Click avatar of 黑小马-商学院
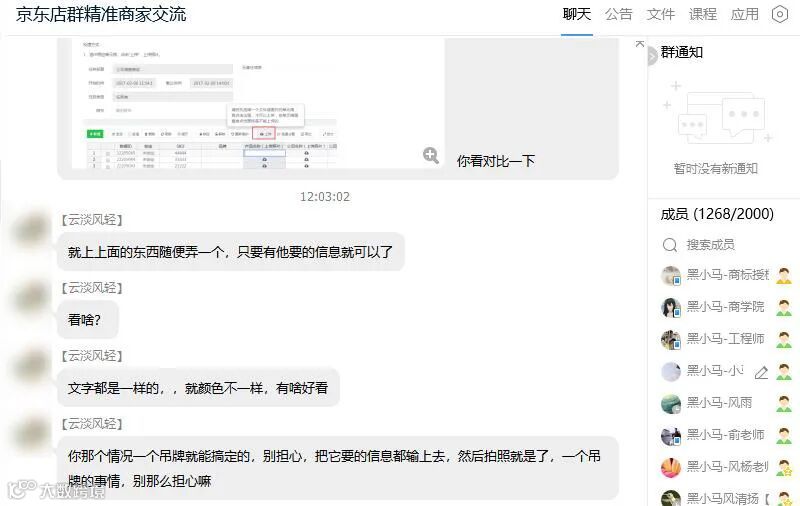The image size is (800, 506). [x=671, y=308]
